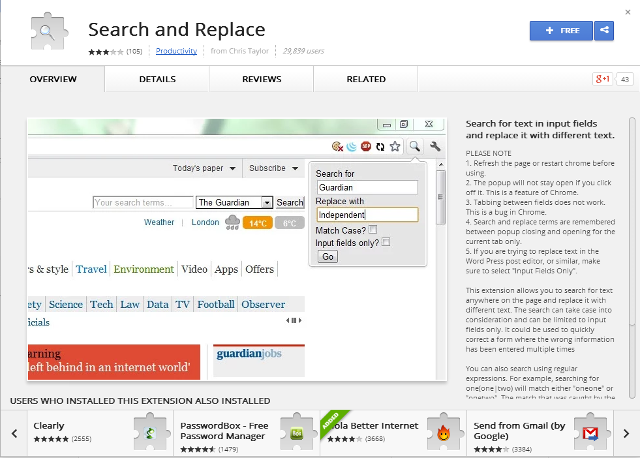Click the screenshot page vertical scrollbar
The width and height of the screenshot is (640, 458).
pos(441,197)
